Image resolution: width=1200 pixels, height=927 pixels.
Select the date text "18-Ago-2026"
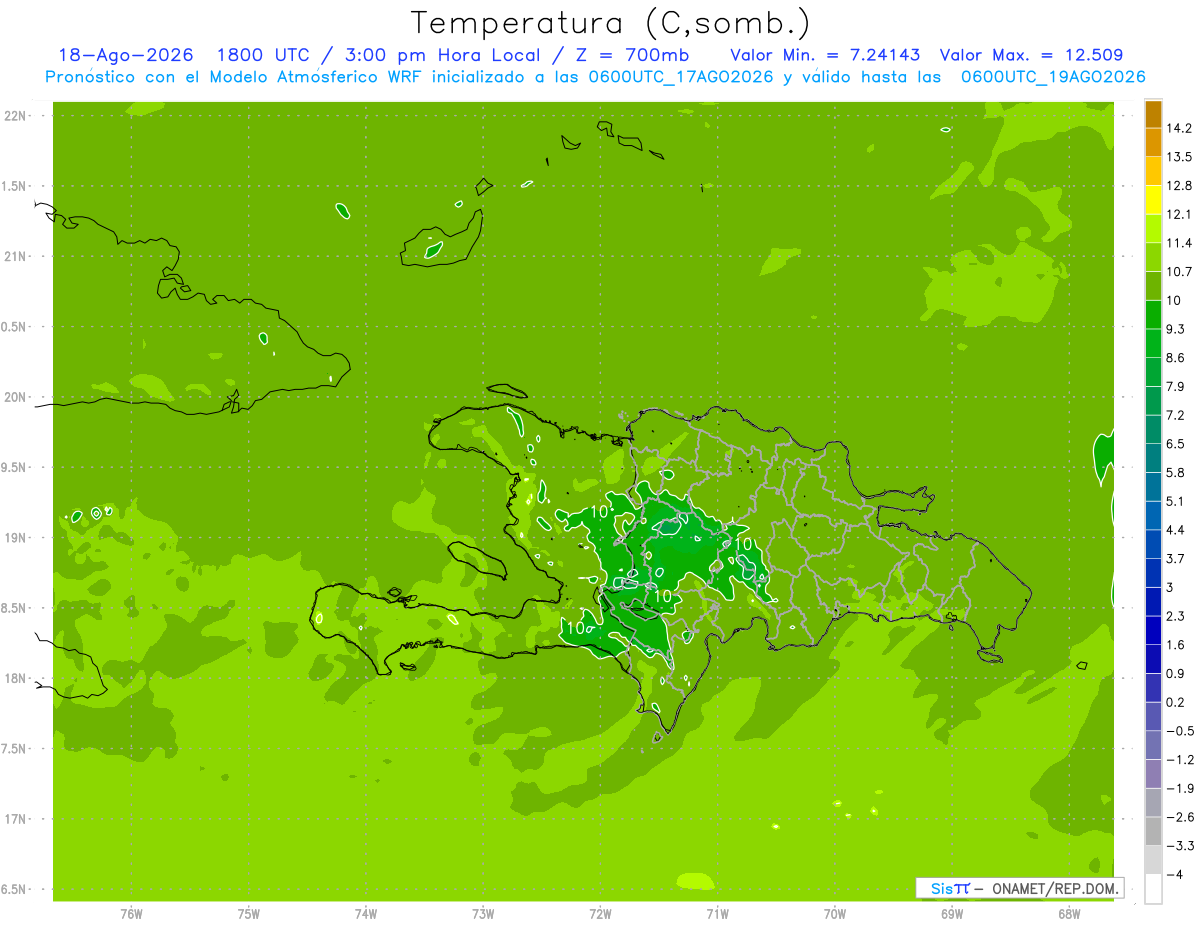coord(126,55)
